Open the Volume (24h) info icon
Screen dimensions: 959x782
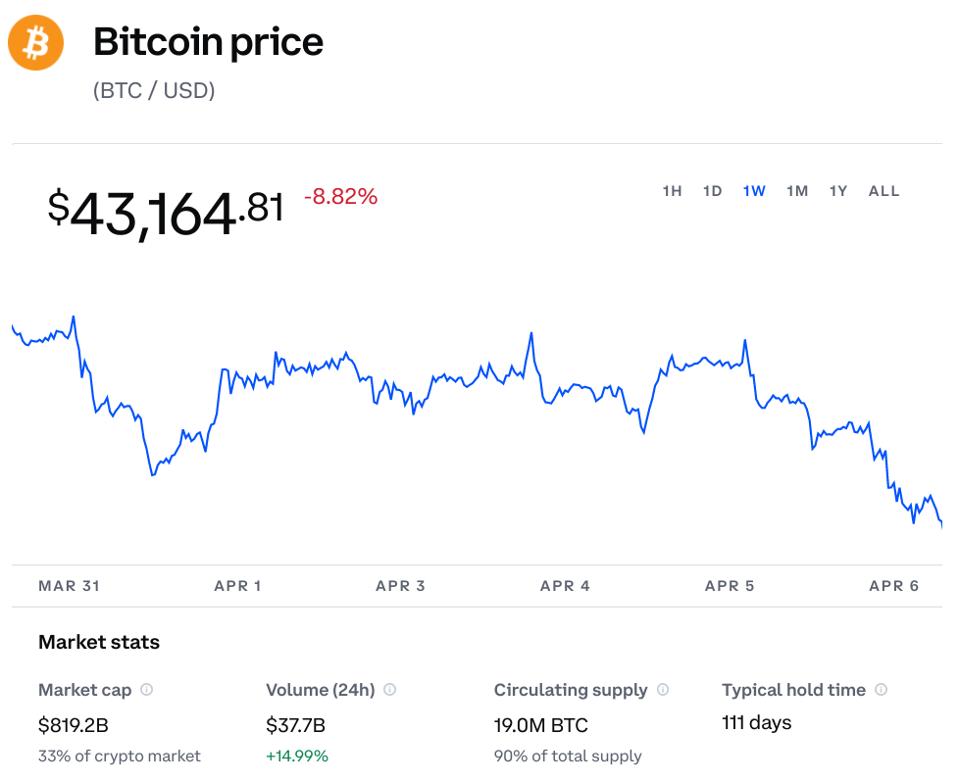click(390, 690)
